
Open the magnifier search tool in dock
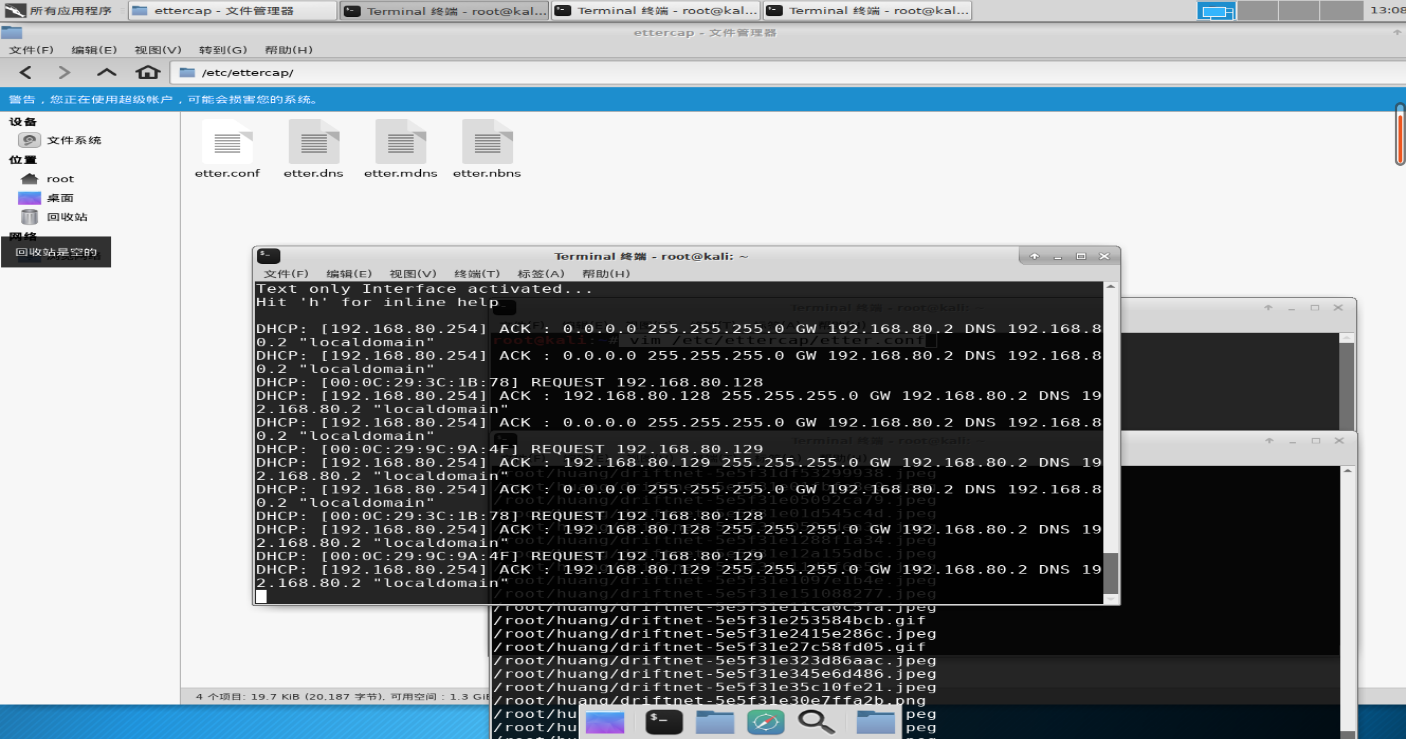tap(817, 722)
